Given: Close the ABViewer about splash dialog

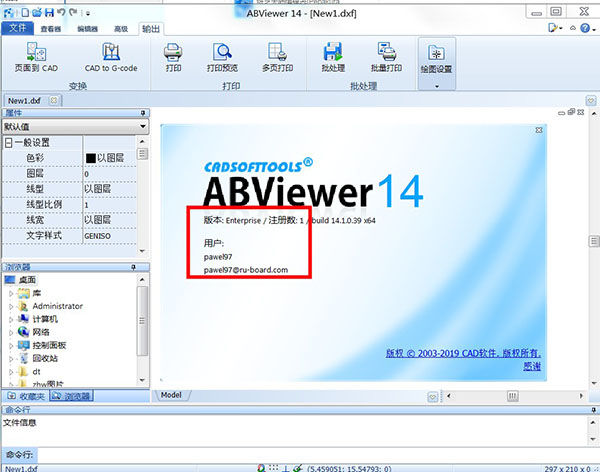Looking at the screenshot, I should [539, 130].
